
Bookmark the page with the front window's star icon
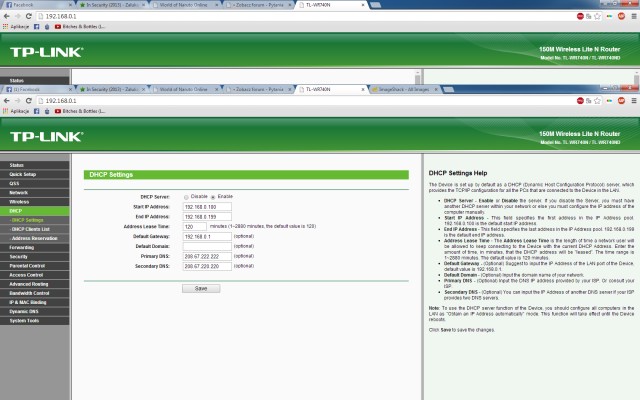click(597, 100)
